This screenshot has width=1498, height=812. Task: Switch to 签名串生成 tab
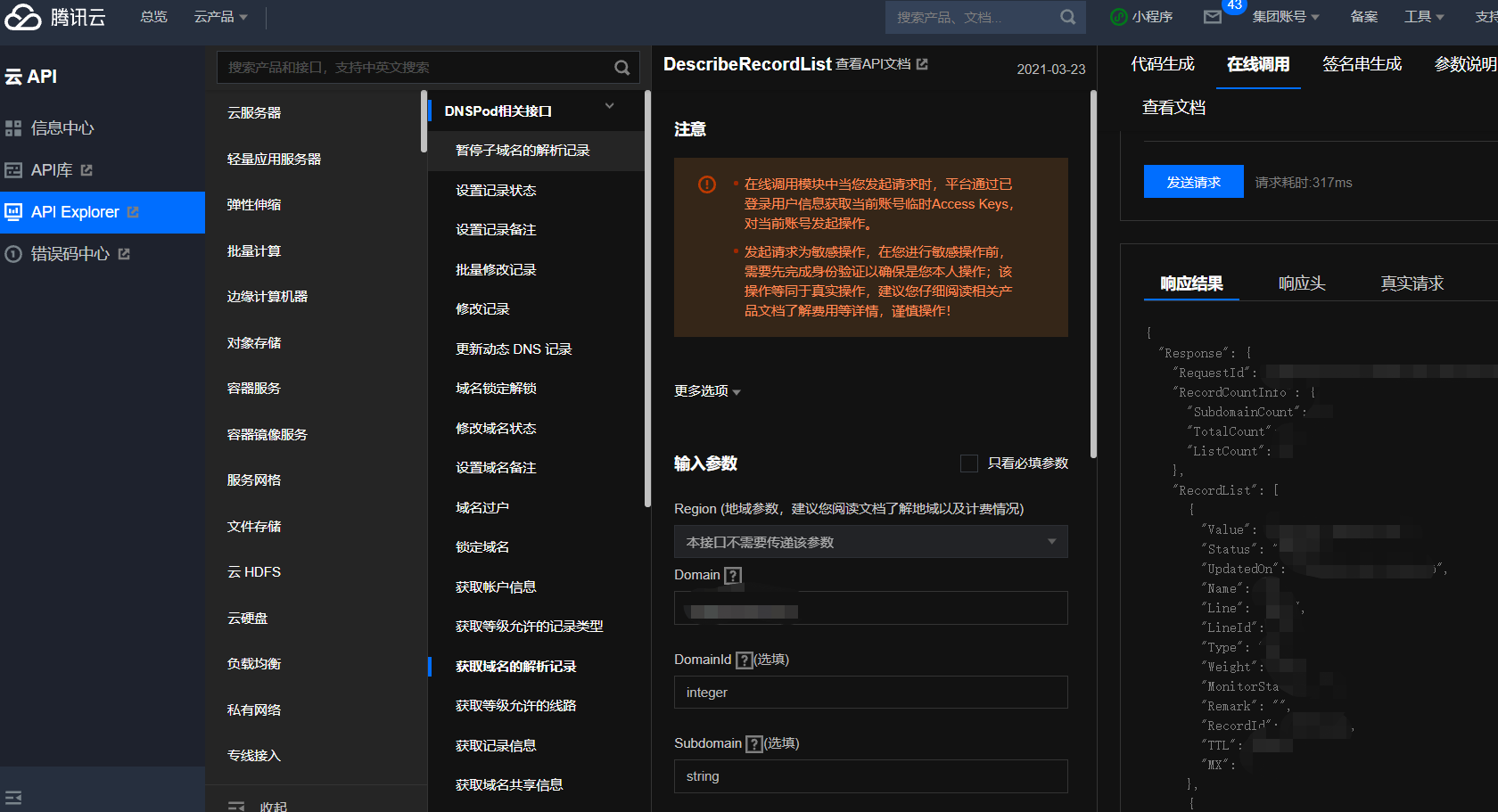(x=1362, y=64)
